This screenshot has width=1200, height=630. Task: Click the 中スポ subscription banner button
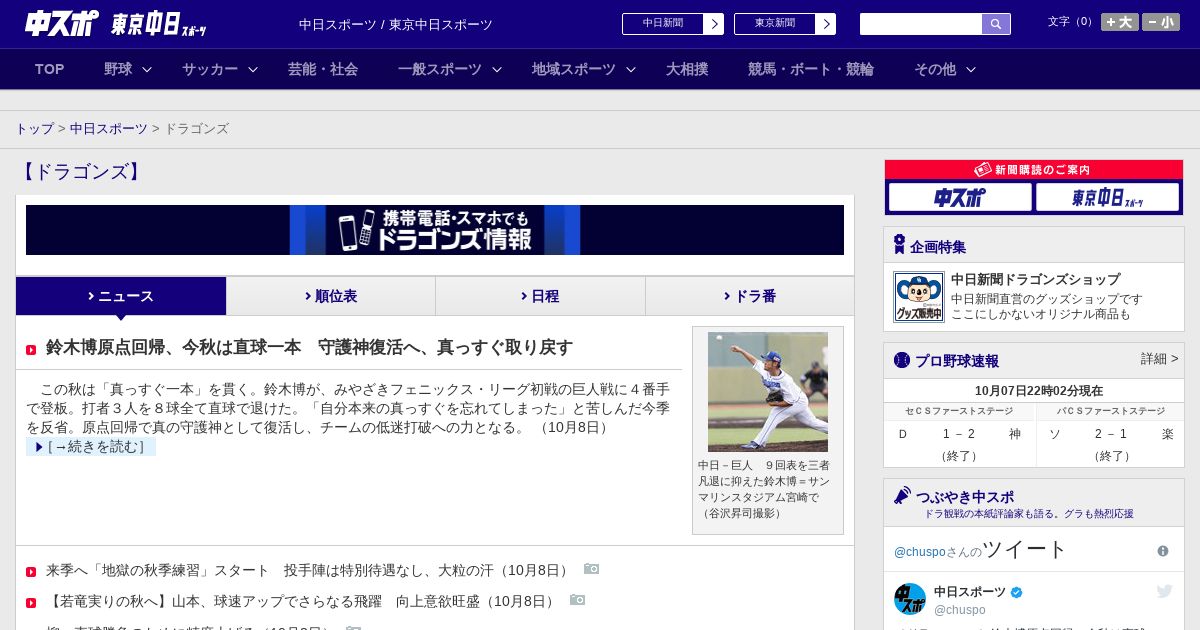coord(960,197)
